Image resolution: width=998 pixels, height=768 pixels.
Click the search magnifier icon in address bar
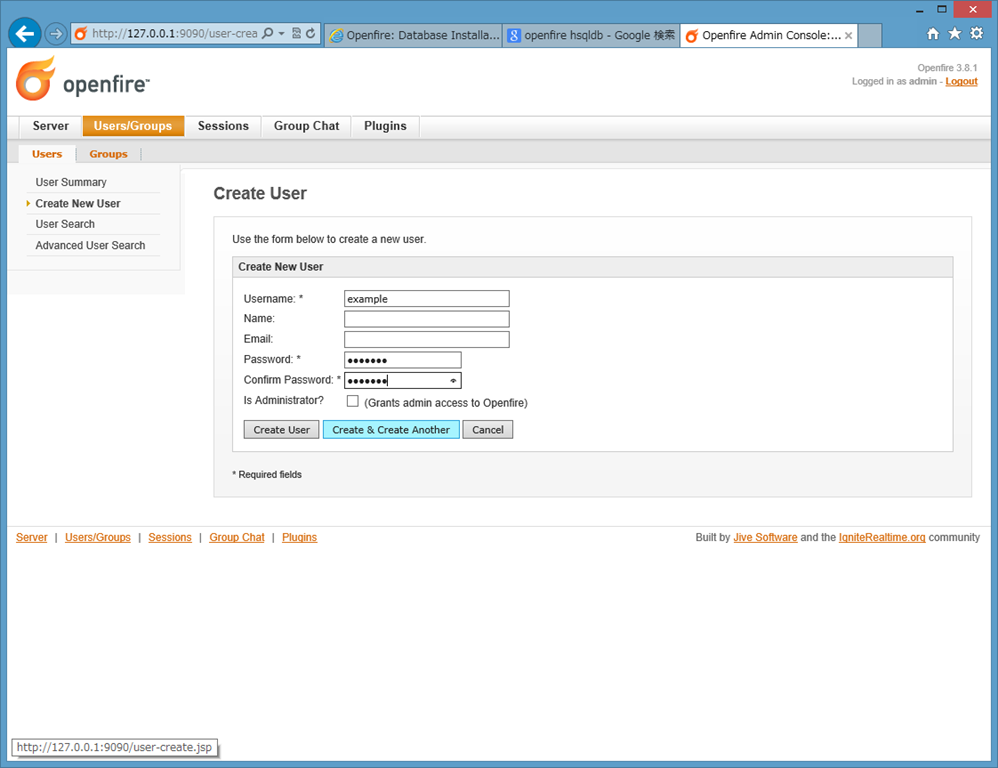click(268, 33)
